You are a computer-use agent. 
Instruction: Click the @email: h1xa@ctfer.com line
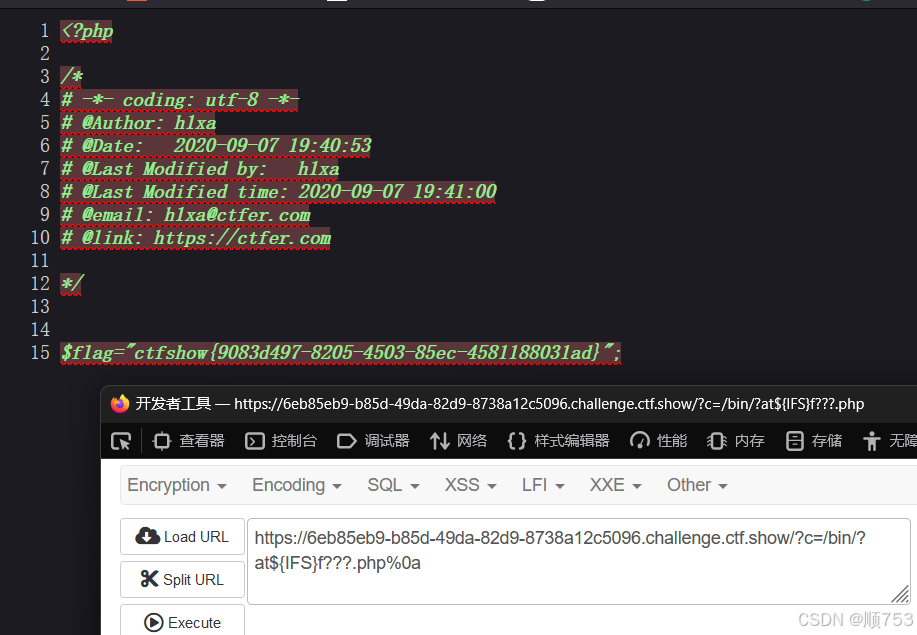(x=185, y=215)
